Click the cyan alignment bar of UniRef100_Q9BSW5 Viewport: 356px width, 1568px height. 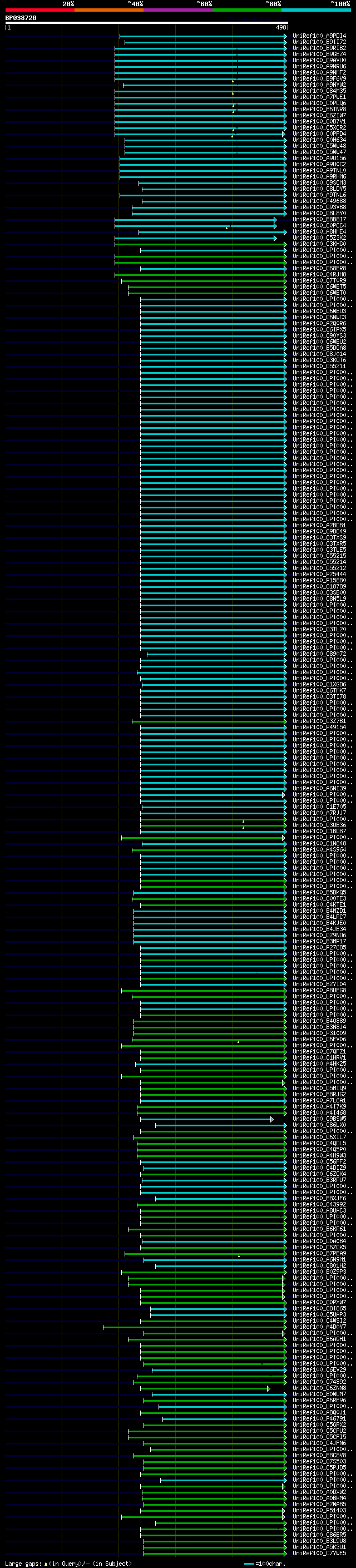coord(206,1119)
